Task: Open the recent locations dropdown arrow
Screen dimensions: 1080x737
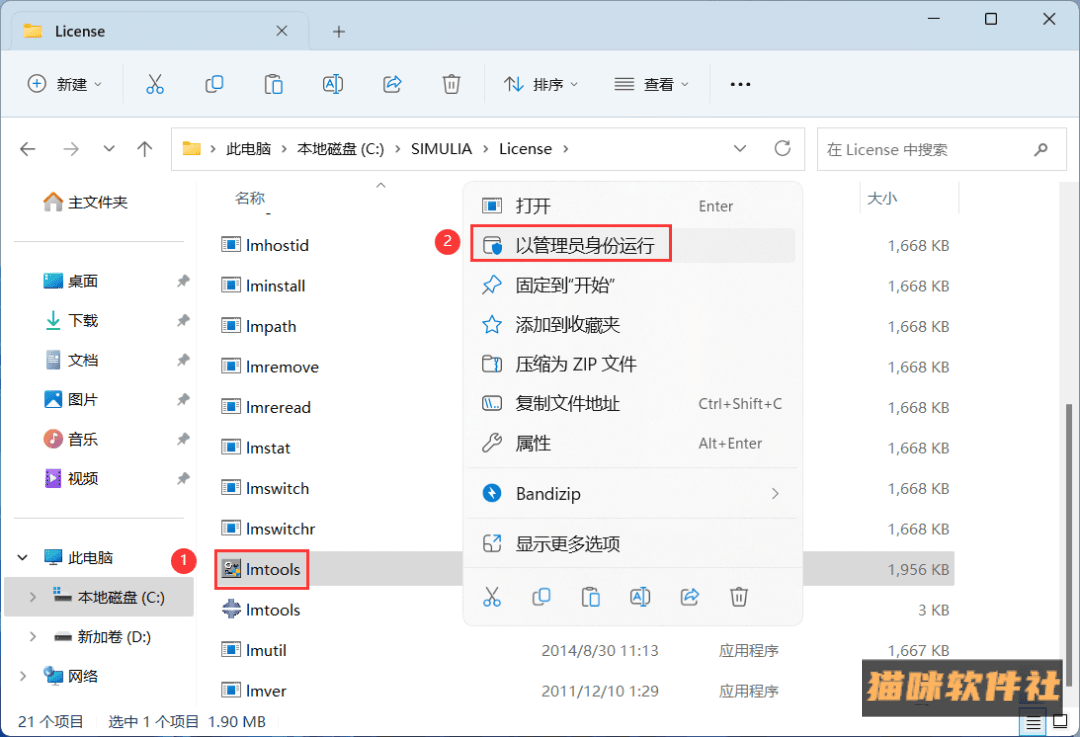Action: pyautogui.click(x=109, y=149)
